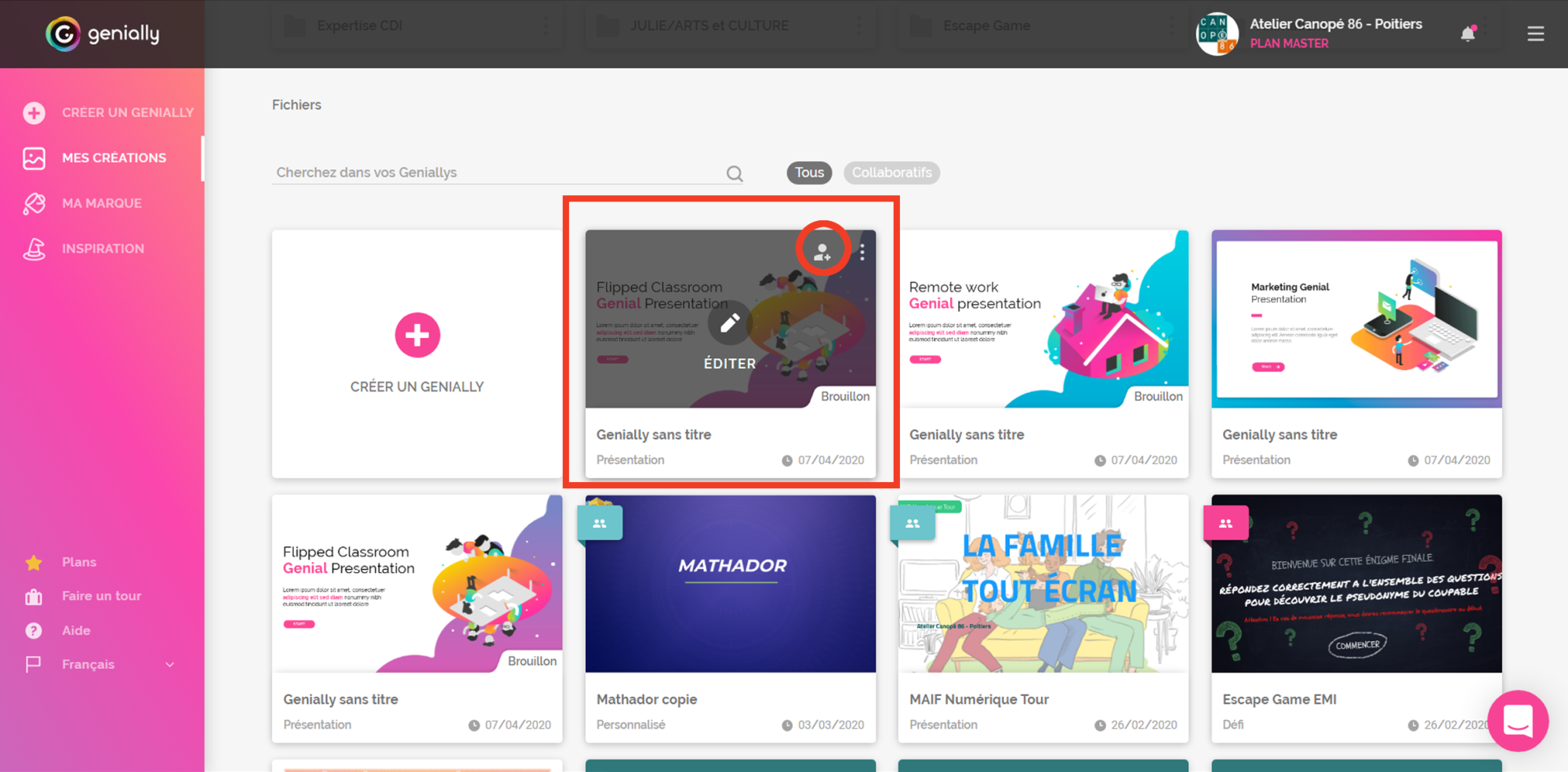Viewport: 1568px width, 772px height.
Task: Enable the Collaboratifs filter
Action: (891, 172)
